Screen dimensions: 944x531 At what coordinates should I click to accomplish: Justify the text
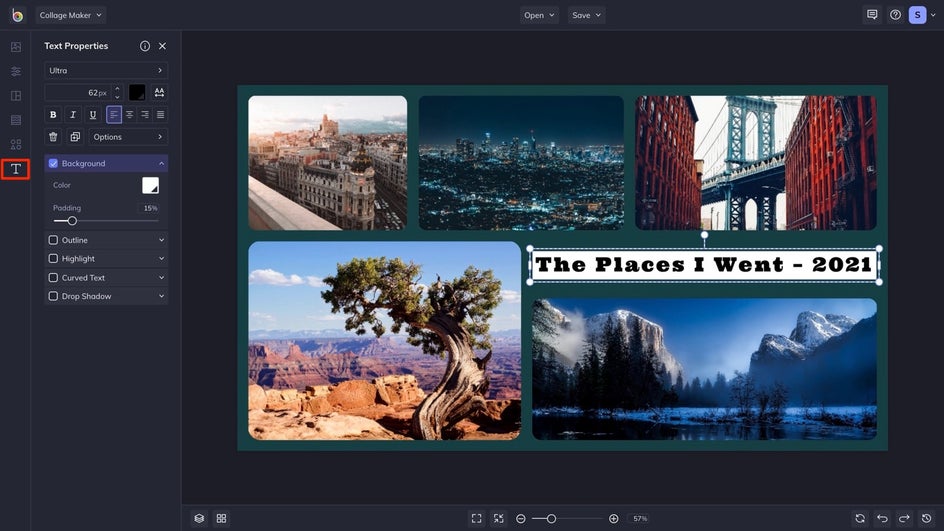[x=160, y=114]
